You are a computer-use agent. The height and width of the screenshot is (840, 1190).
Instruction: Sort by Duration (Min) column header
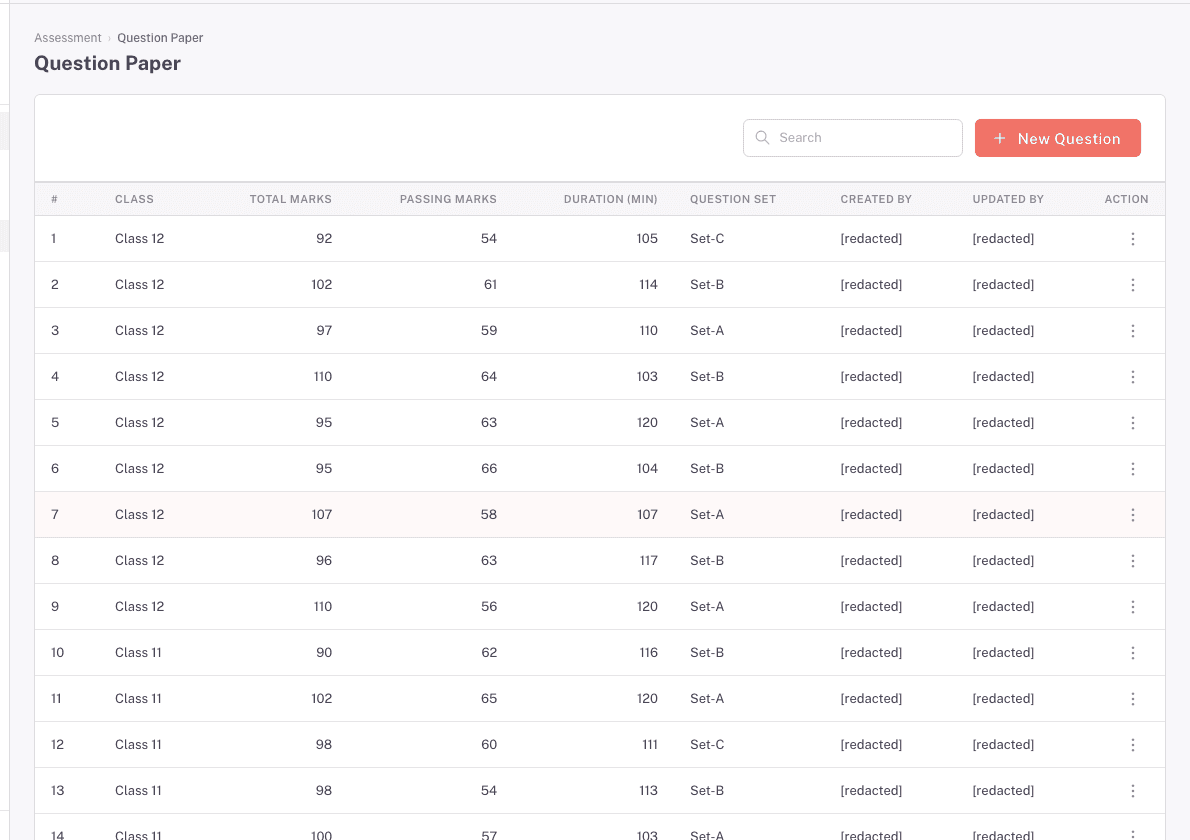point(610,199)
